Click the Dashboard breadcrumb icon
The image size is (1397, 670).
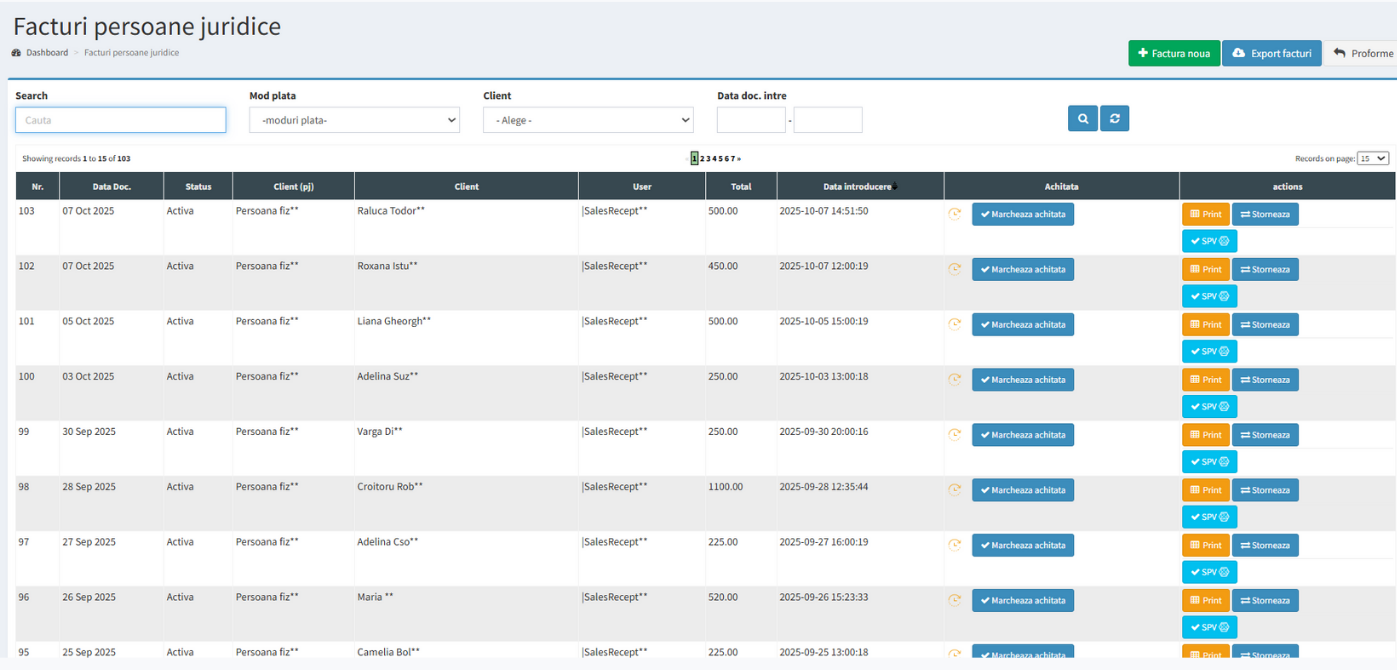(16, 53)
